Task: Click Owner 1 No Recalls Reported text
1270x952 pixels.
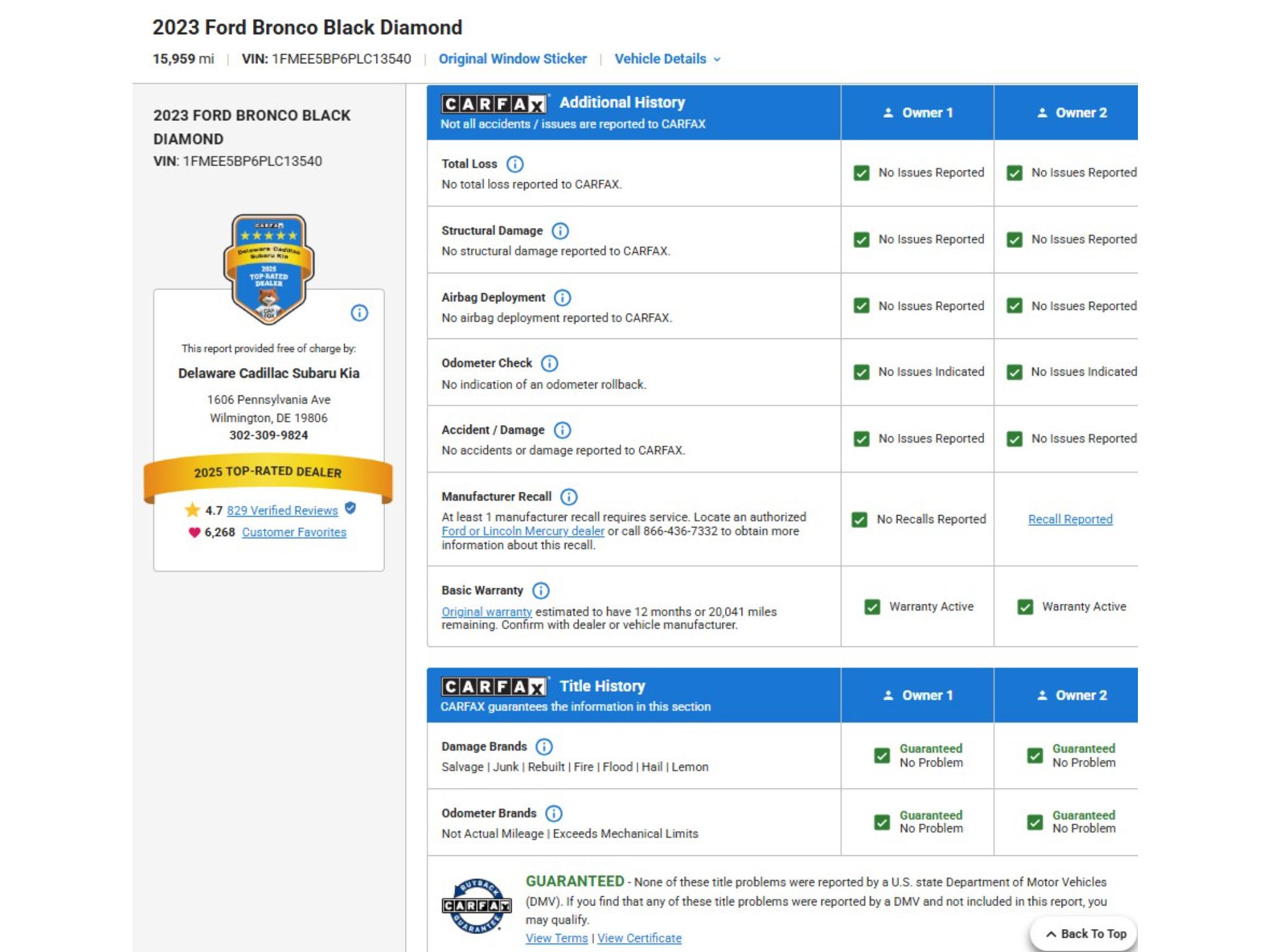Action: [x=931, y=519]
